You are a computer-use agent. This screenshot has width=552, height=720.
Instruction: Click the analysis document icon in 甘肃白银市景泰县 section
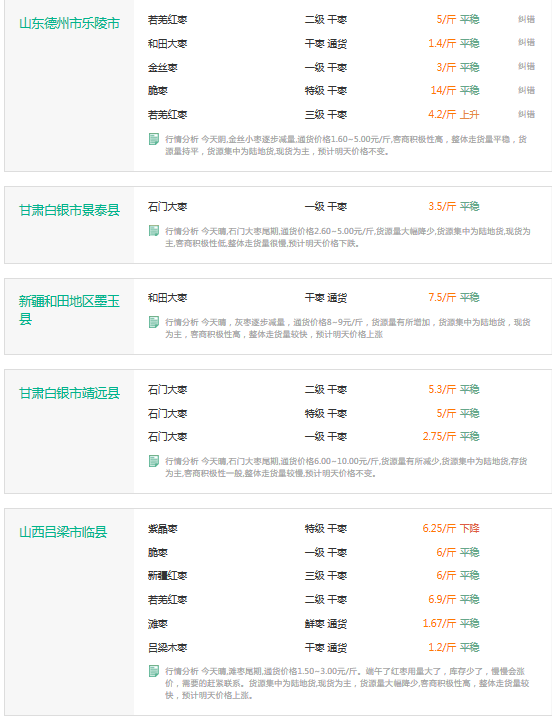coord(154,231)
